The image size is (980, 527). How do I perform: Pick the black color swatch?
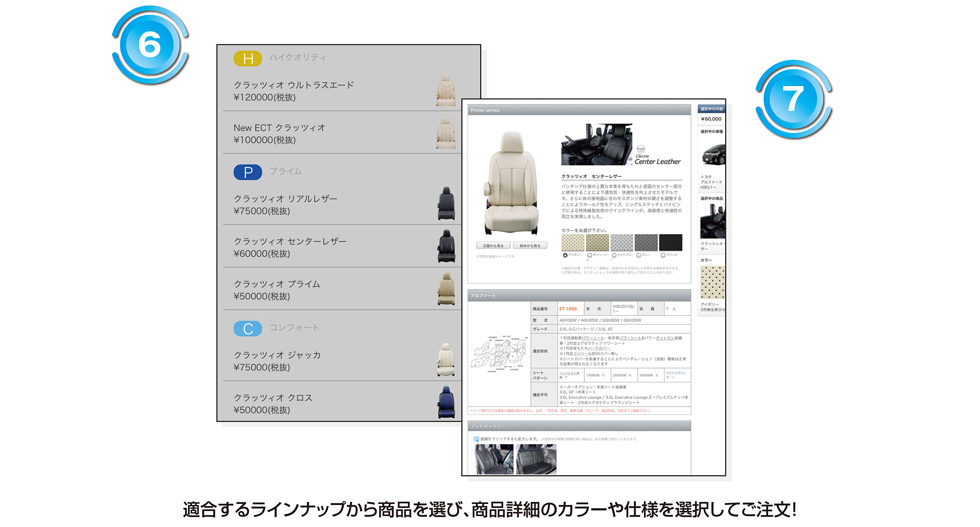pos(670,243)
